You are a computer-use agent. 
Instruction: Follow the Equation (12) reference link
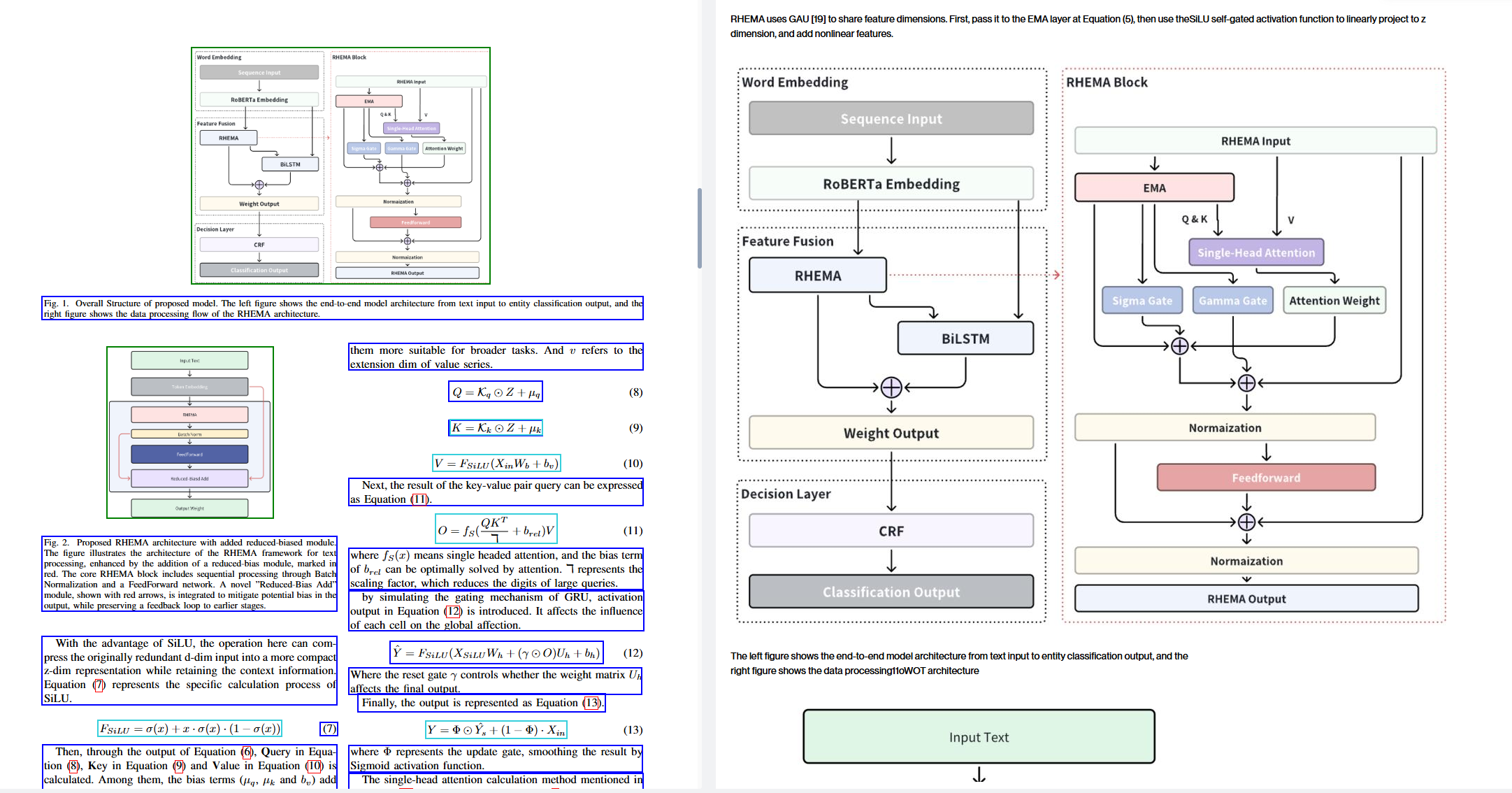(x=453, y=611)
